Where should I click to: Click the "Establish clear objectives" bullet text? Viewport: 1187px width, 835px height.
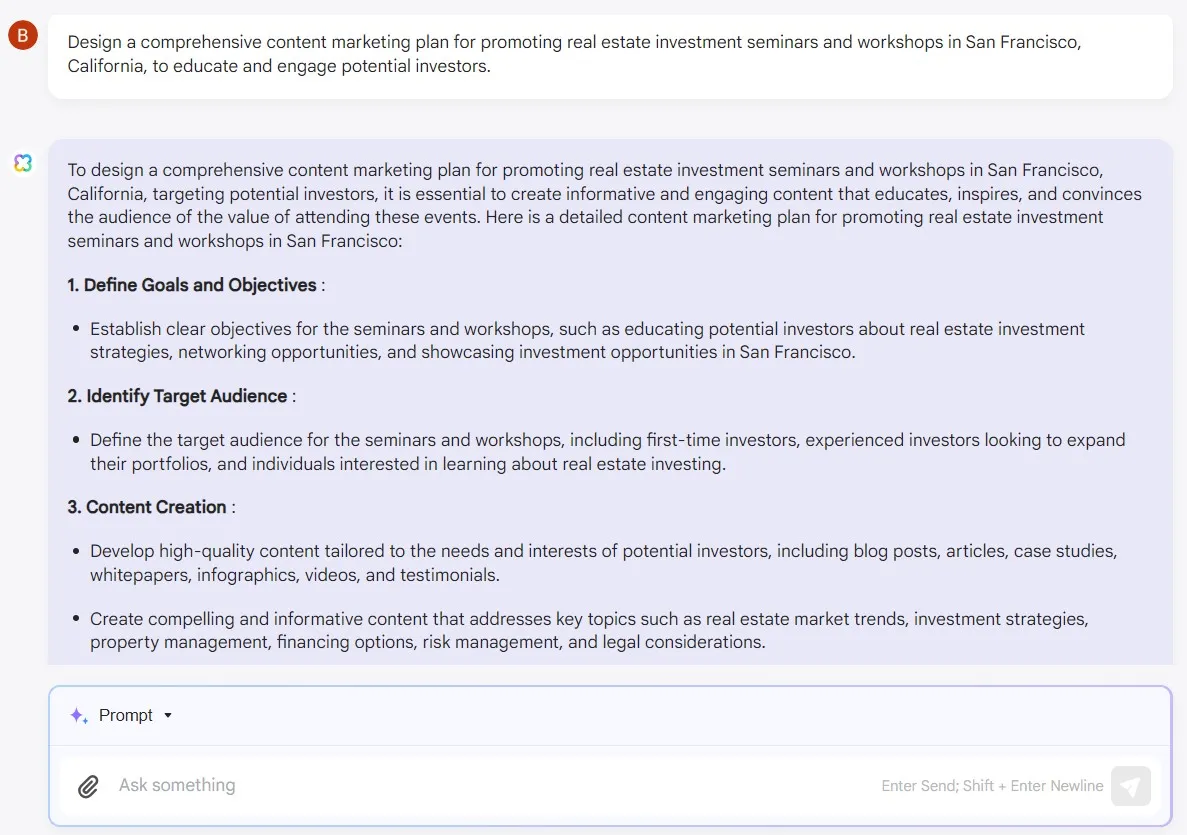point(587,340)
